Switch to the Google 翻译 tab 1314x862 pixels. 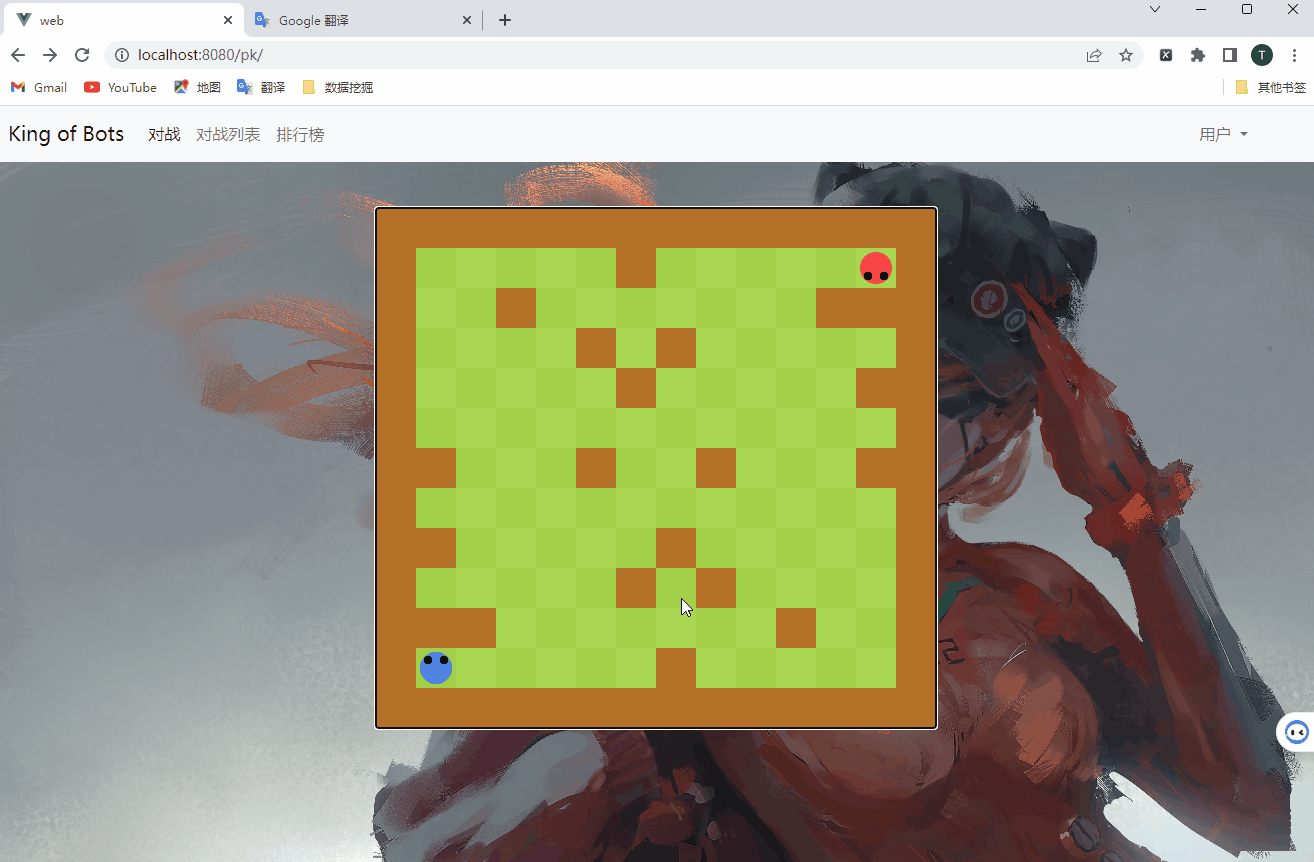click(365, 20)
